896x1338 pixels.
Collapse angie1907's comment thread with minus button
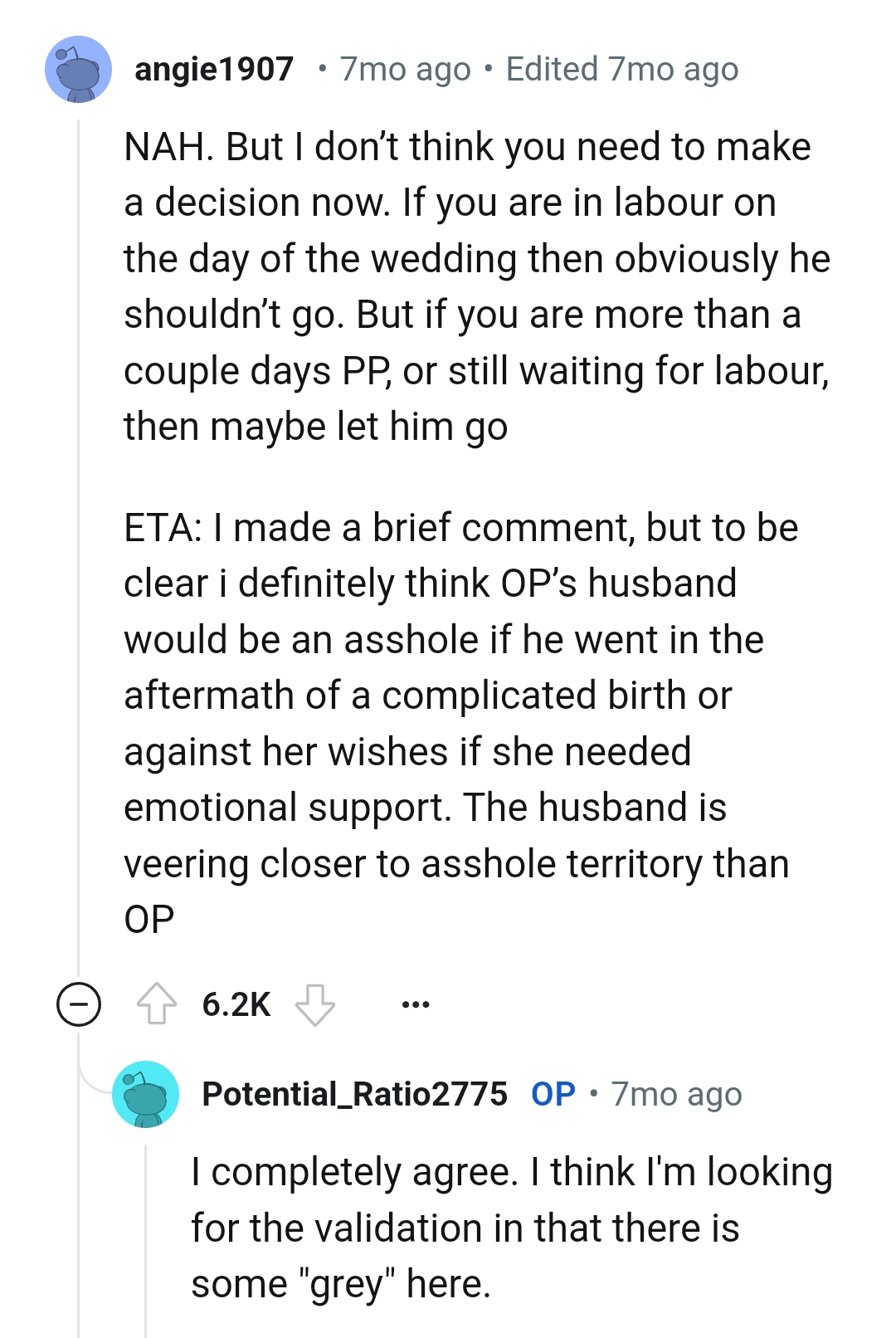coord(79,1004)
